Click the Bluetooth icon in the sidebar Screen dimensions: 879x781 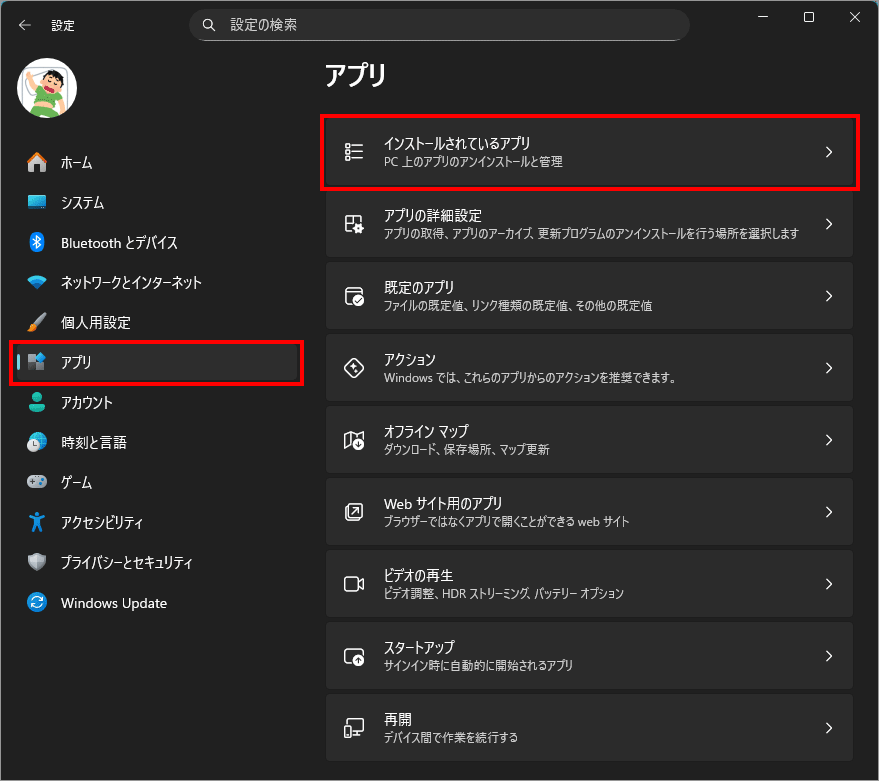(x=37, y=242)
